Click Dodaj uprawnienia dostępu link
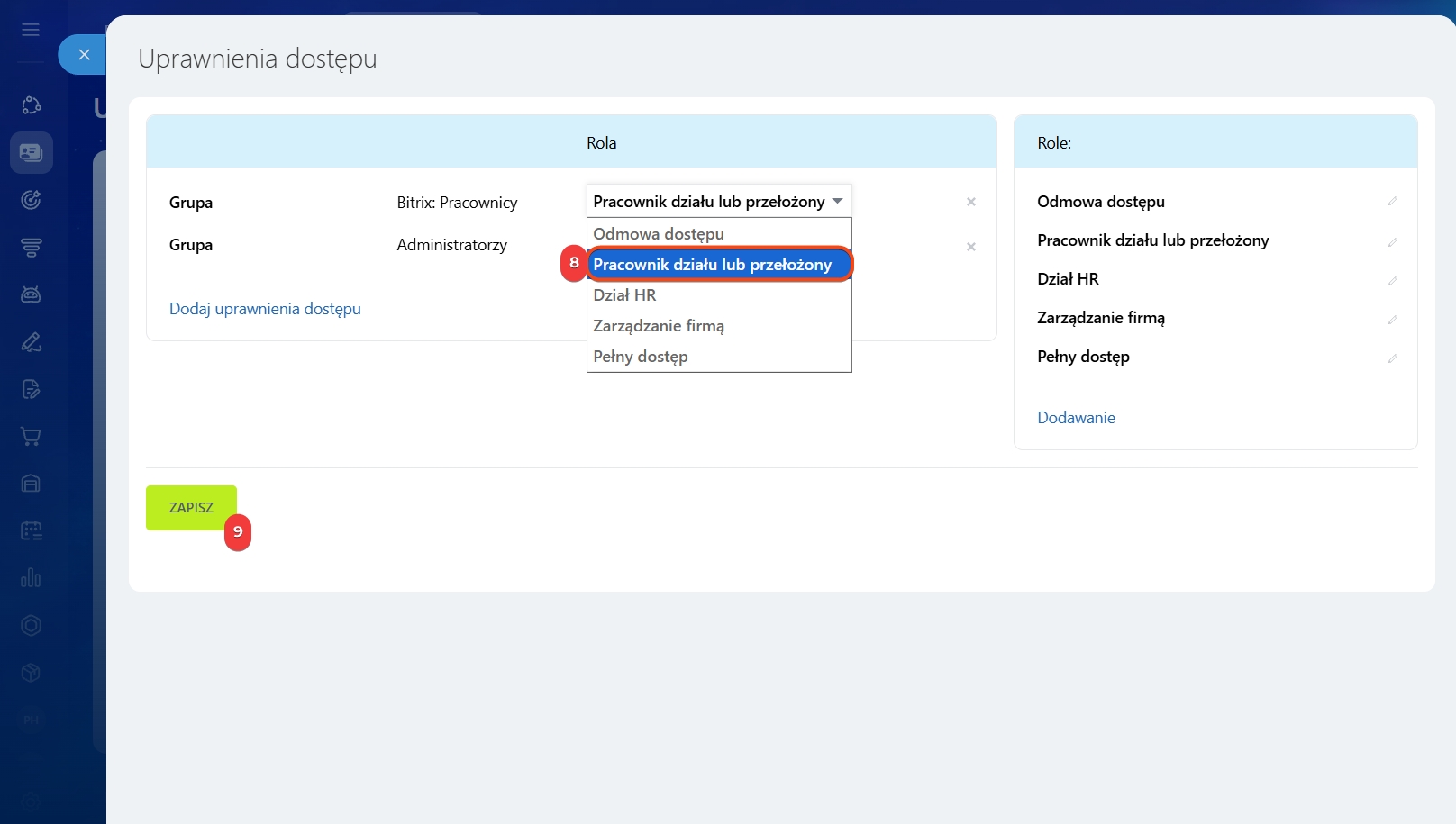 [x=265, y=309]
